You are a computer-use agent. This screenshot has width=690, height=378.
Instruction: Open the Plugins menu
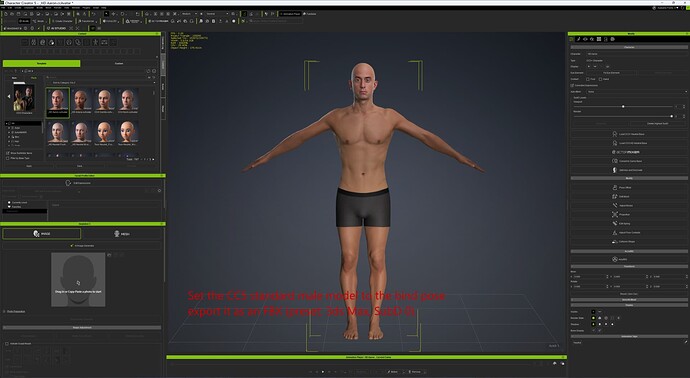pyautogui.click(x=86, y=8)
